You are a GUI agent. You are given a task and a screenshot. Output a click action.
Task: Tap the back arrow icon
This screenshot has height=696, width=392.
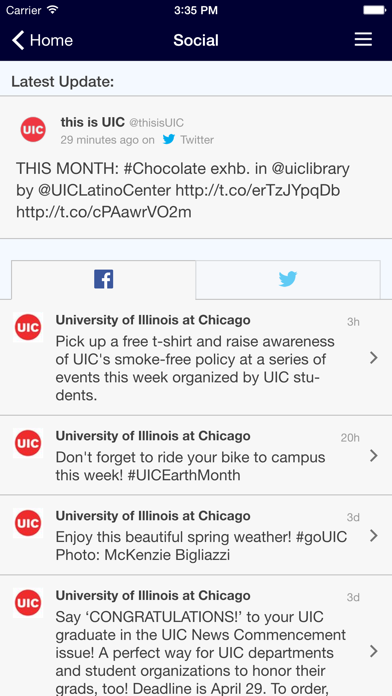(x=18, y=40)
